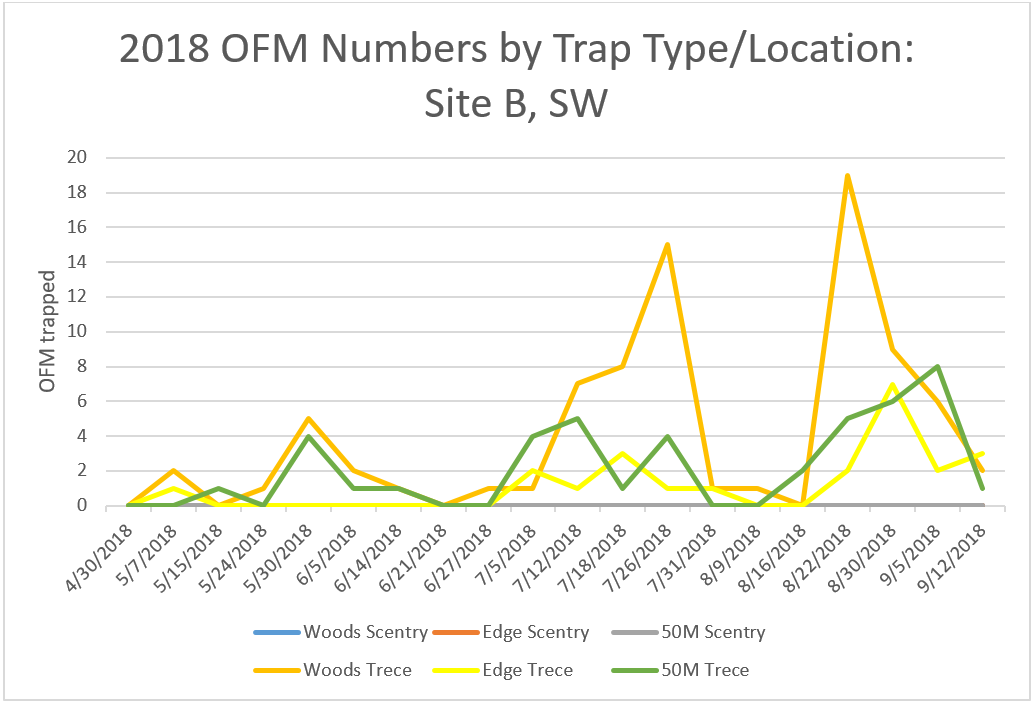Select the "50M Trece" legend label
Image resolution: width=1034 pixels, height=704 pixels.
tap(706, 670)
